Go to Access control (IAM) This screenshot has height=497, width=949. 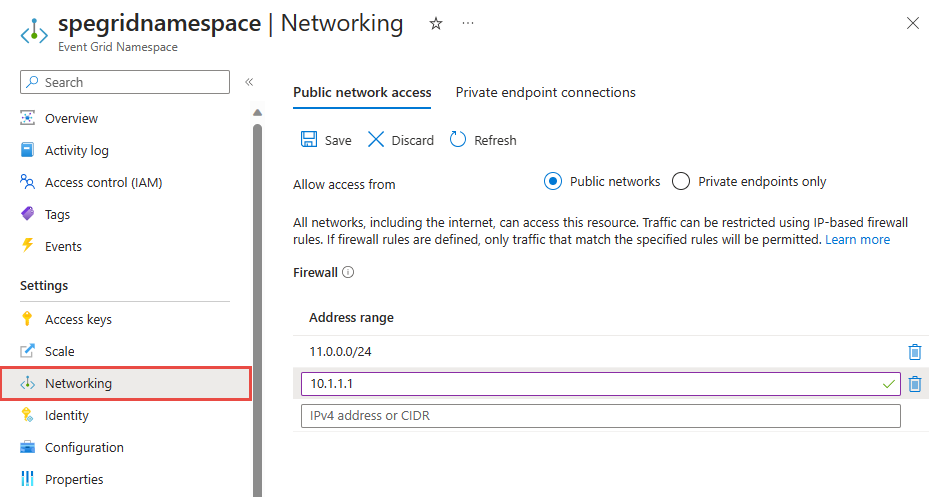pos(103,183)
